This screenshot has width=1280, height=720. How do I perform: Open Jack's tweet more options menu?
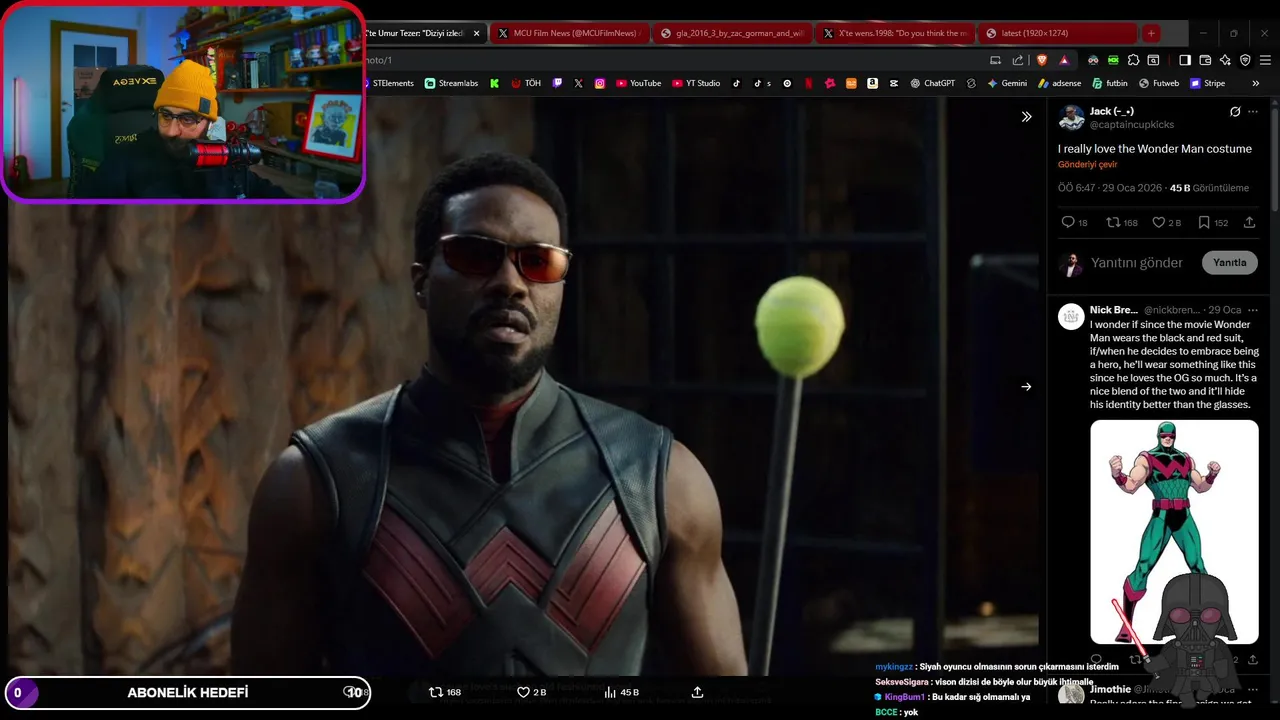coord(1253,112)
